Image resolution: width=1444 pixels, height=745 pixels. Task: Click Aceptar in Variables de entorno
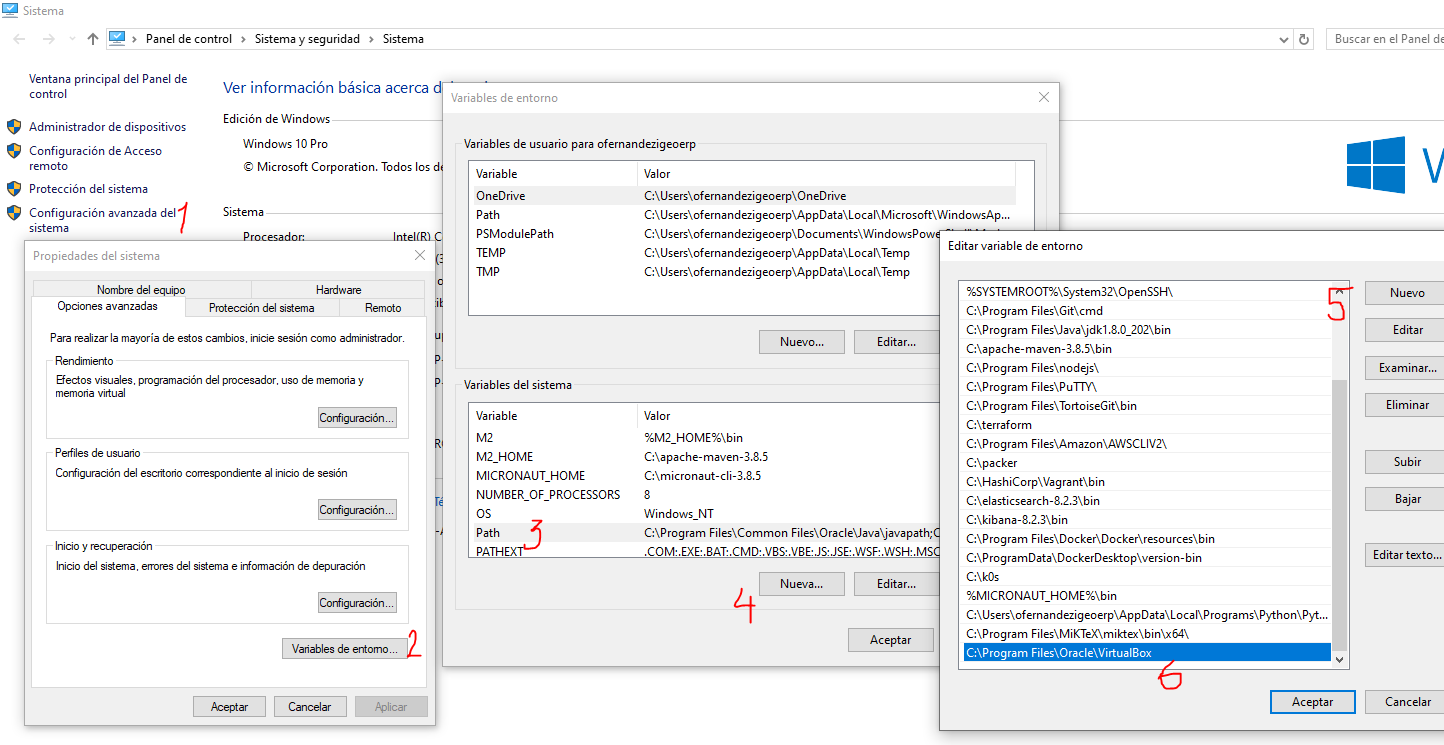coord(891,640)
